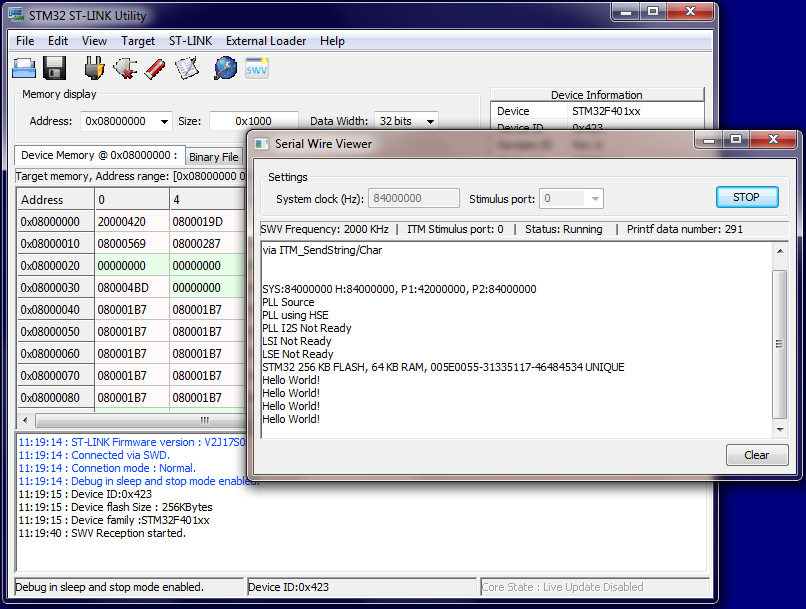806x609 pixels.
Task: Open the Edit menu
Action: click(x=58, y=41)
